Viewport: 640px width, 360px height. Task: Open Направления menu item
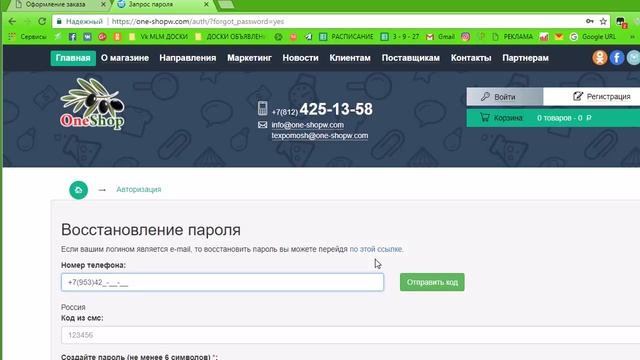click(x=188, y=58)
